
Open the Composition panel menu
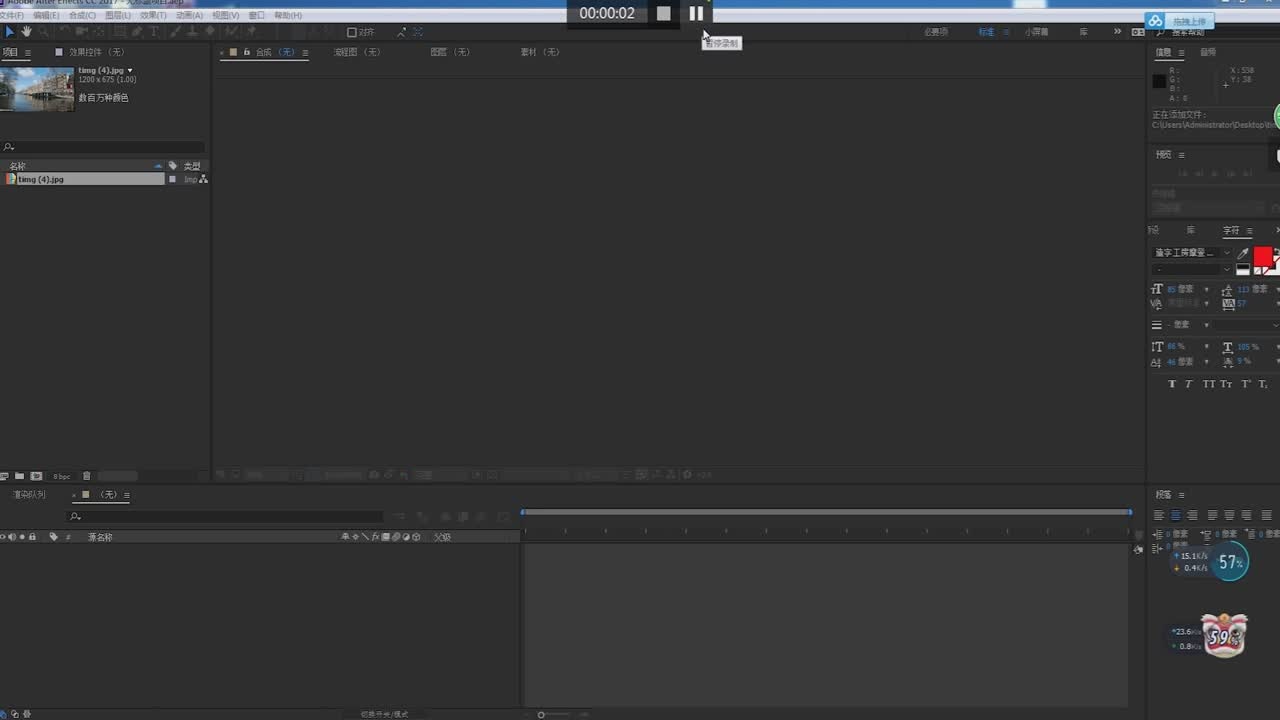tap(305, 52)
